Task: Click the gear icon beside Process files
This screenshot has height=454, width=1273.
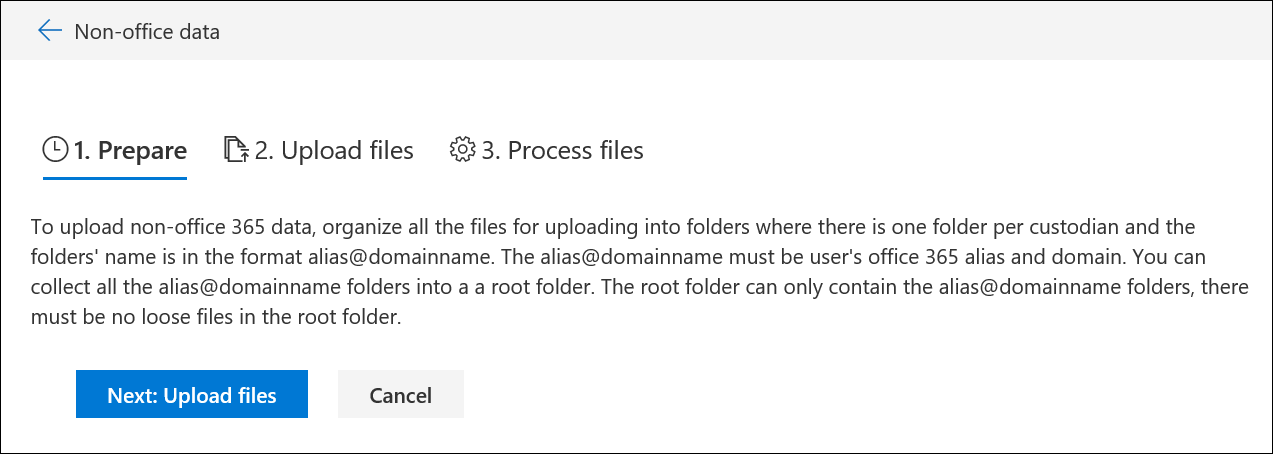Action: [x=462, y=150]
